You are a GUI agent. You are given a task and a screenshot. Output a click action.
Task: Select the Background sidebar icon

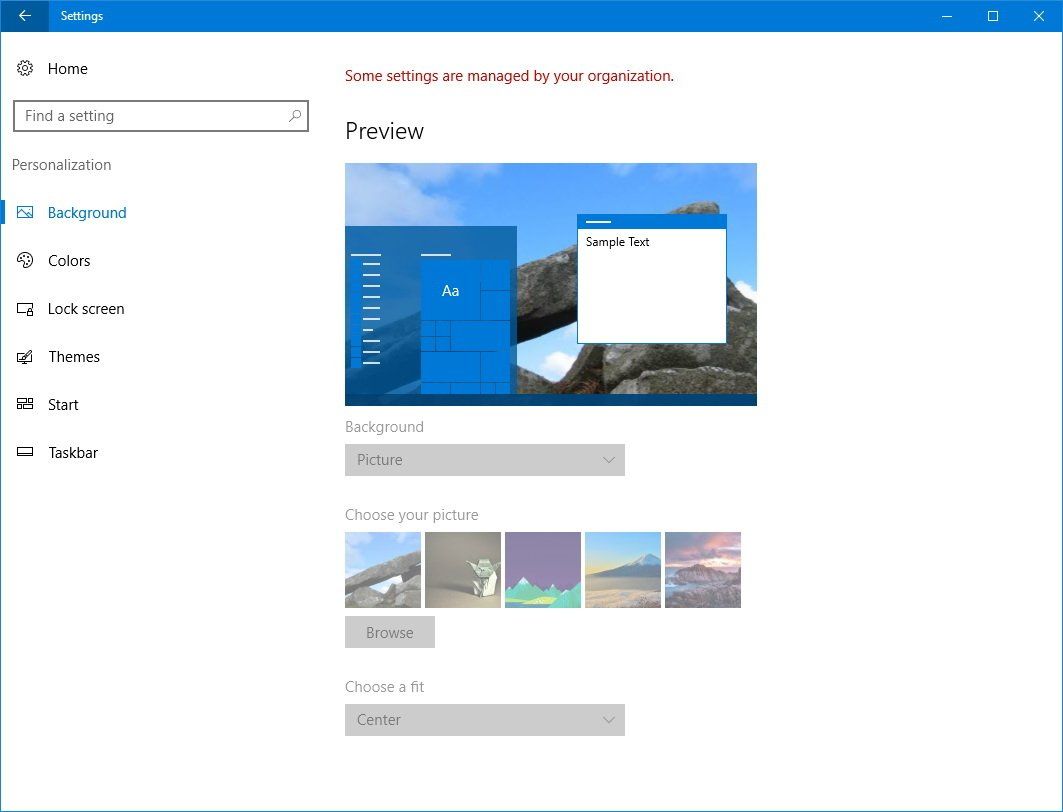click(25, 212)
